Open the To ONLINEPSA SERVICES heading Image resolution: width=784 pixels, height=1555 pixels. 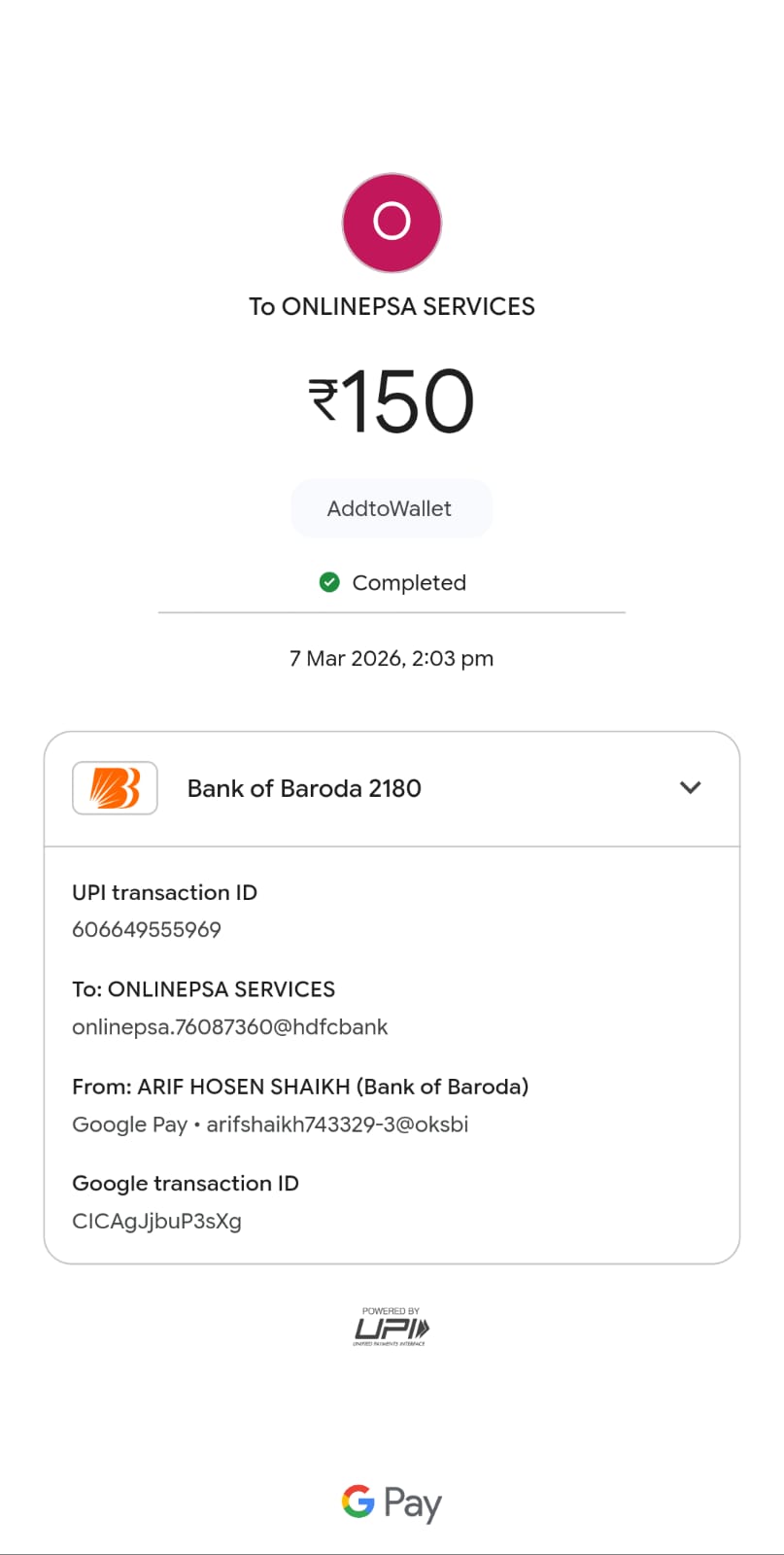[x=392, y=306]
